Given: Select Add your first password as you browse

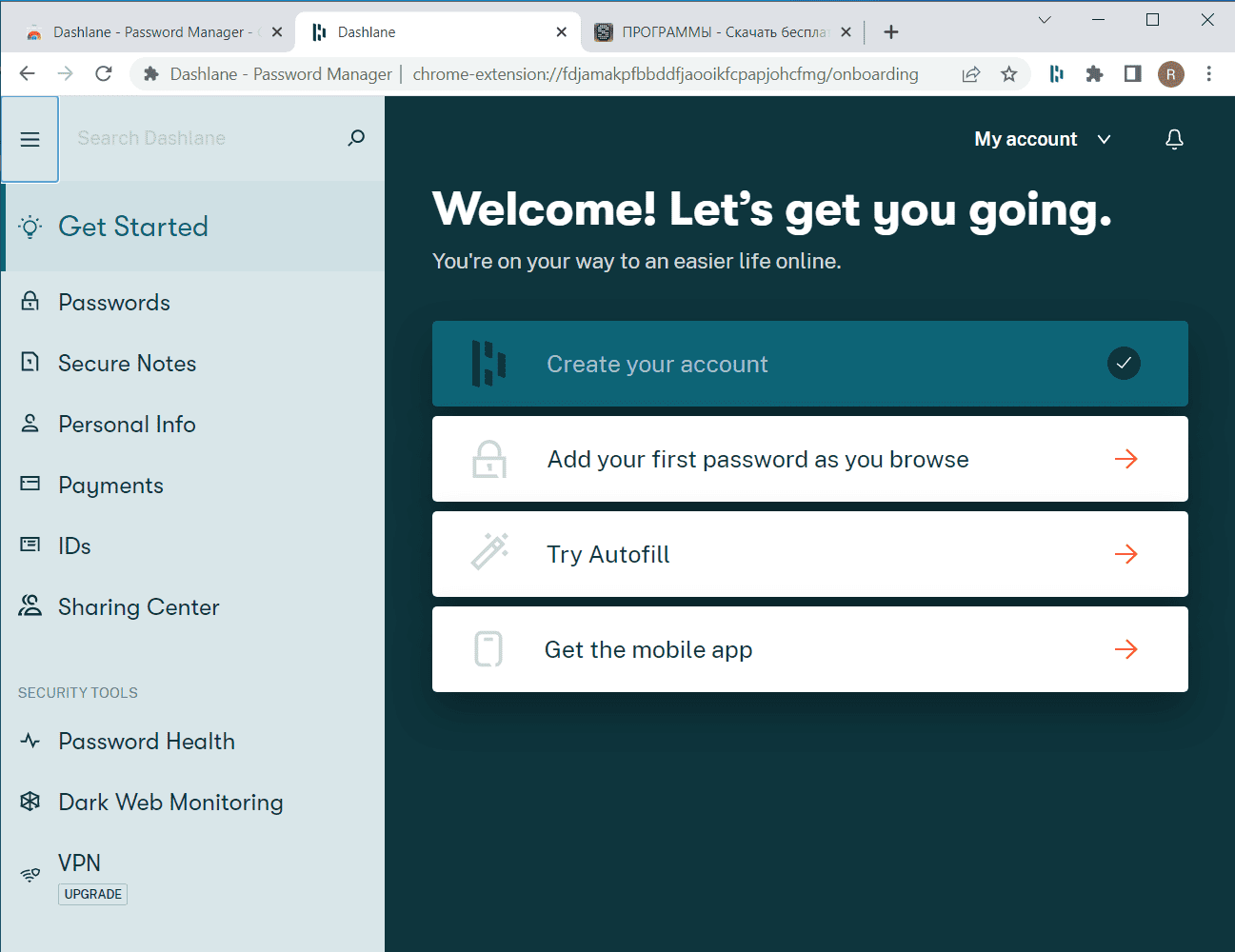Looking at the screenshot, I should [810, 459].
